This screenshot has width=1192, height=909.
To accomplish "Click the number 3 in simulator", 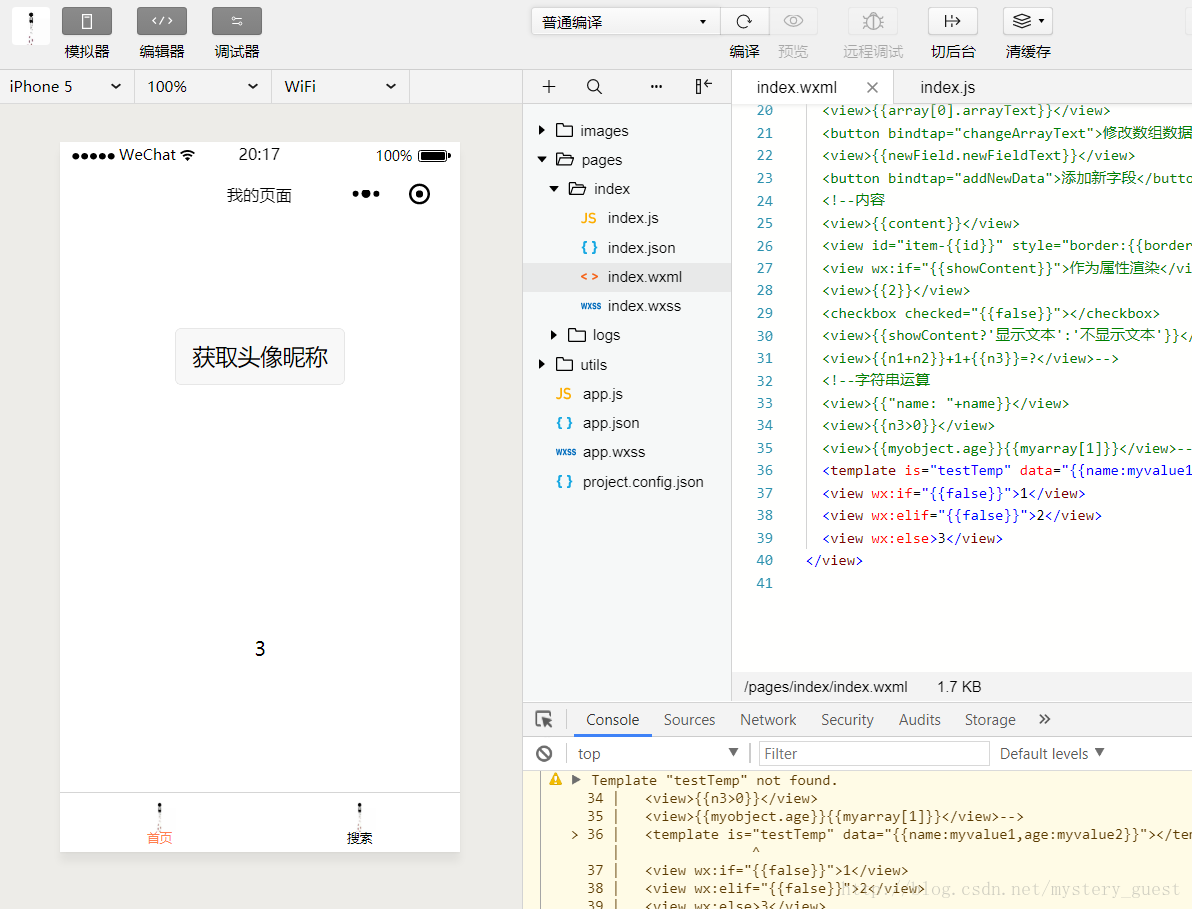I will pos(260,648).
